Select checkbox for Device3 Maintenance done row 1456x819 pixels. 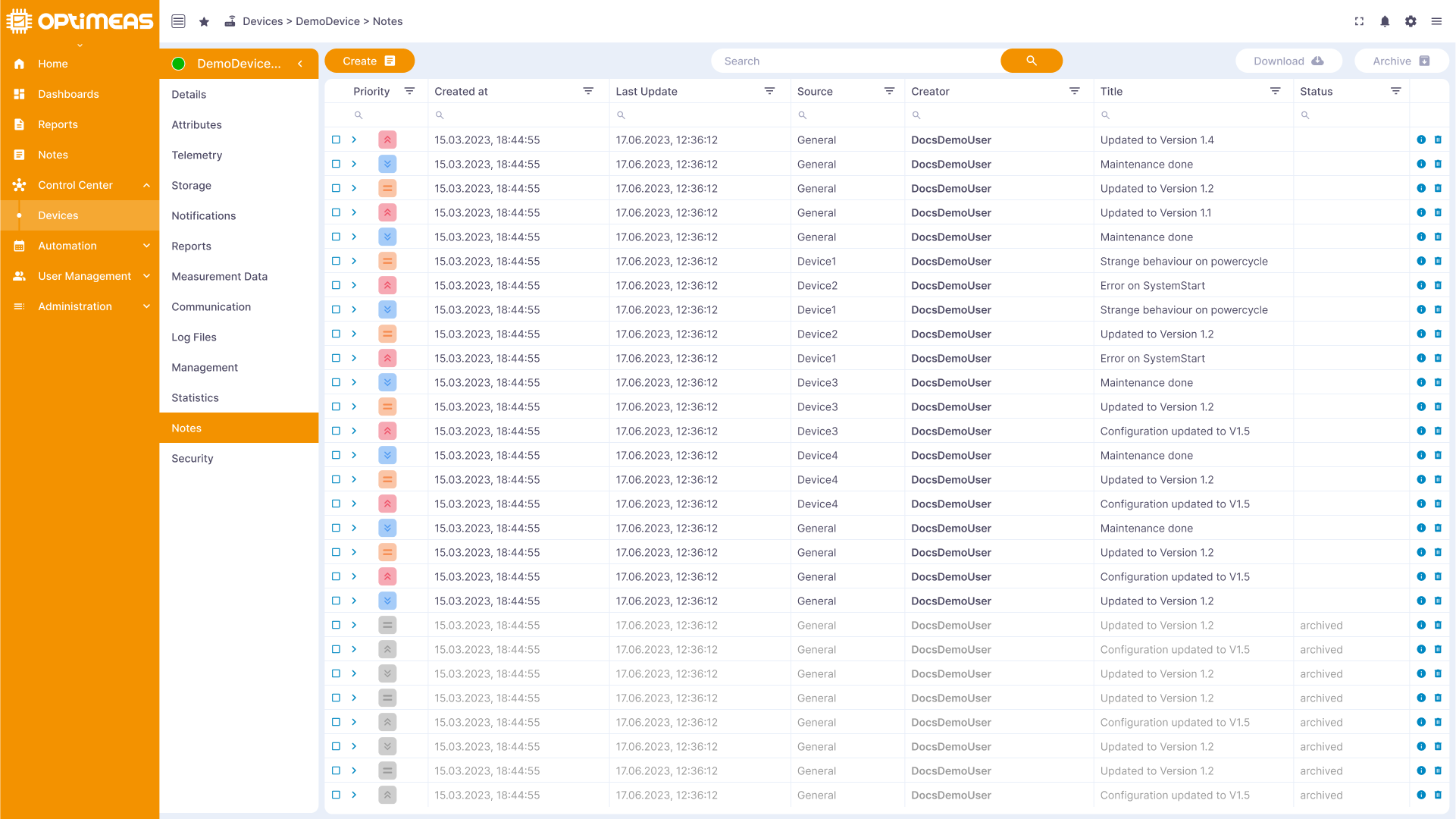[336, 382]
